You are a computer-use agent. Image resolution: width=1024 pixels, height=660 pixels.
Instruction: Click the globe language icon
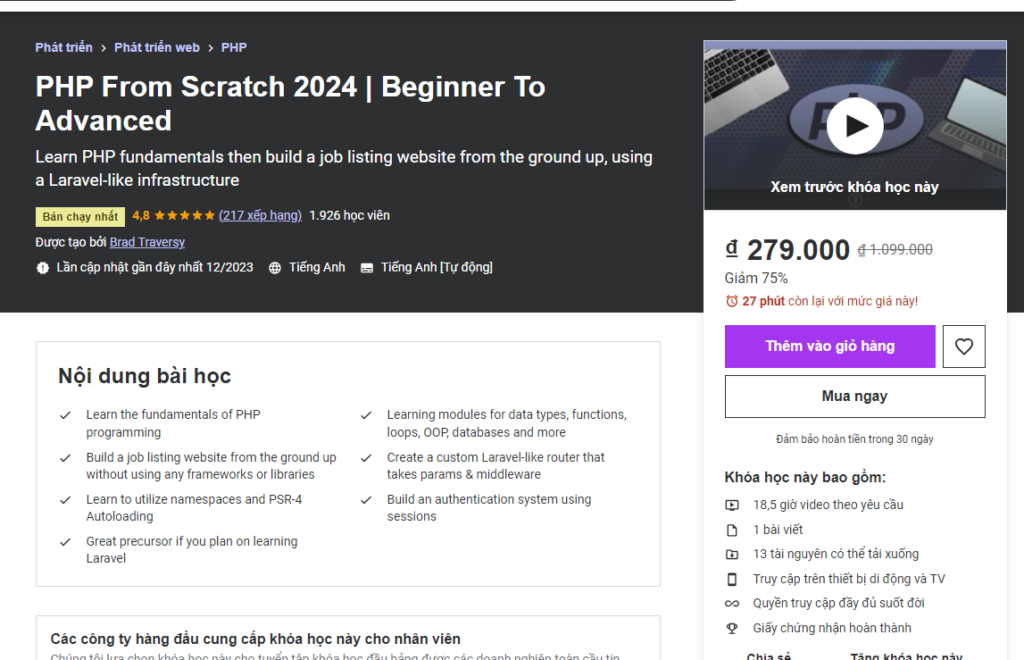[x=275, y=268]
